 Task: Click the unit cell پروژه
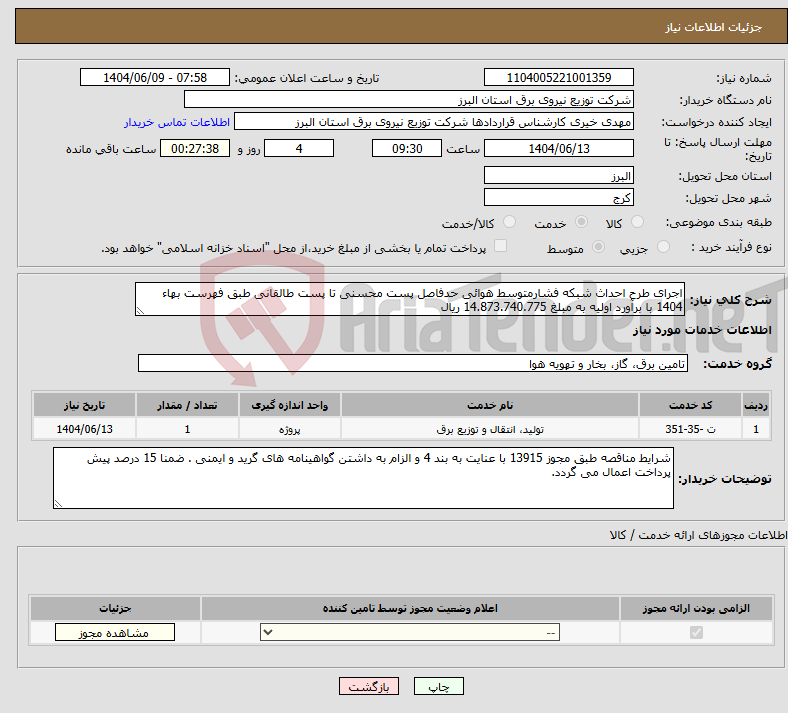coord(289,429)
